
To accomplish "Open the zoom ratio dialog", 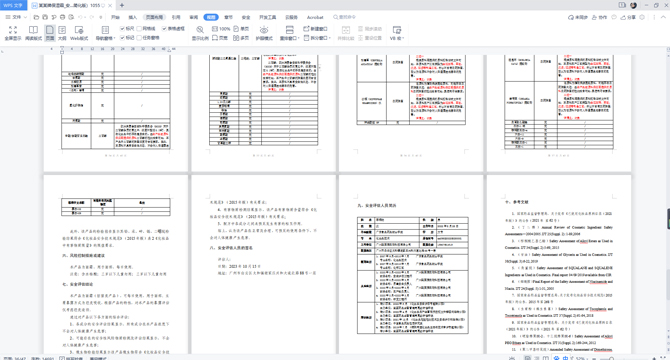I will click(200, 33).
